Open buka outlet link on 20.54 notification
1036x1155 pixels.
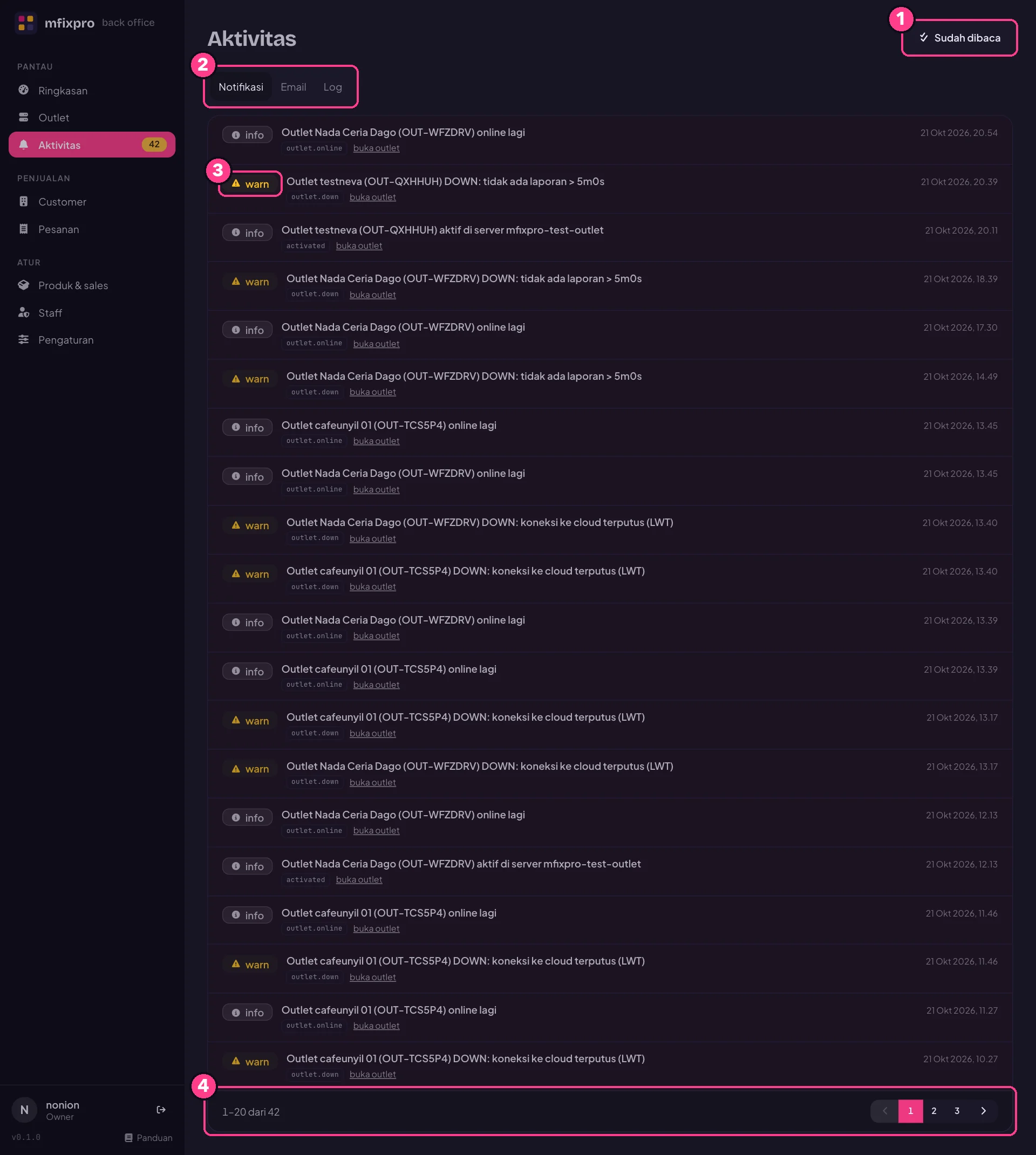(x=376, y=148)
